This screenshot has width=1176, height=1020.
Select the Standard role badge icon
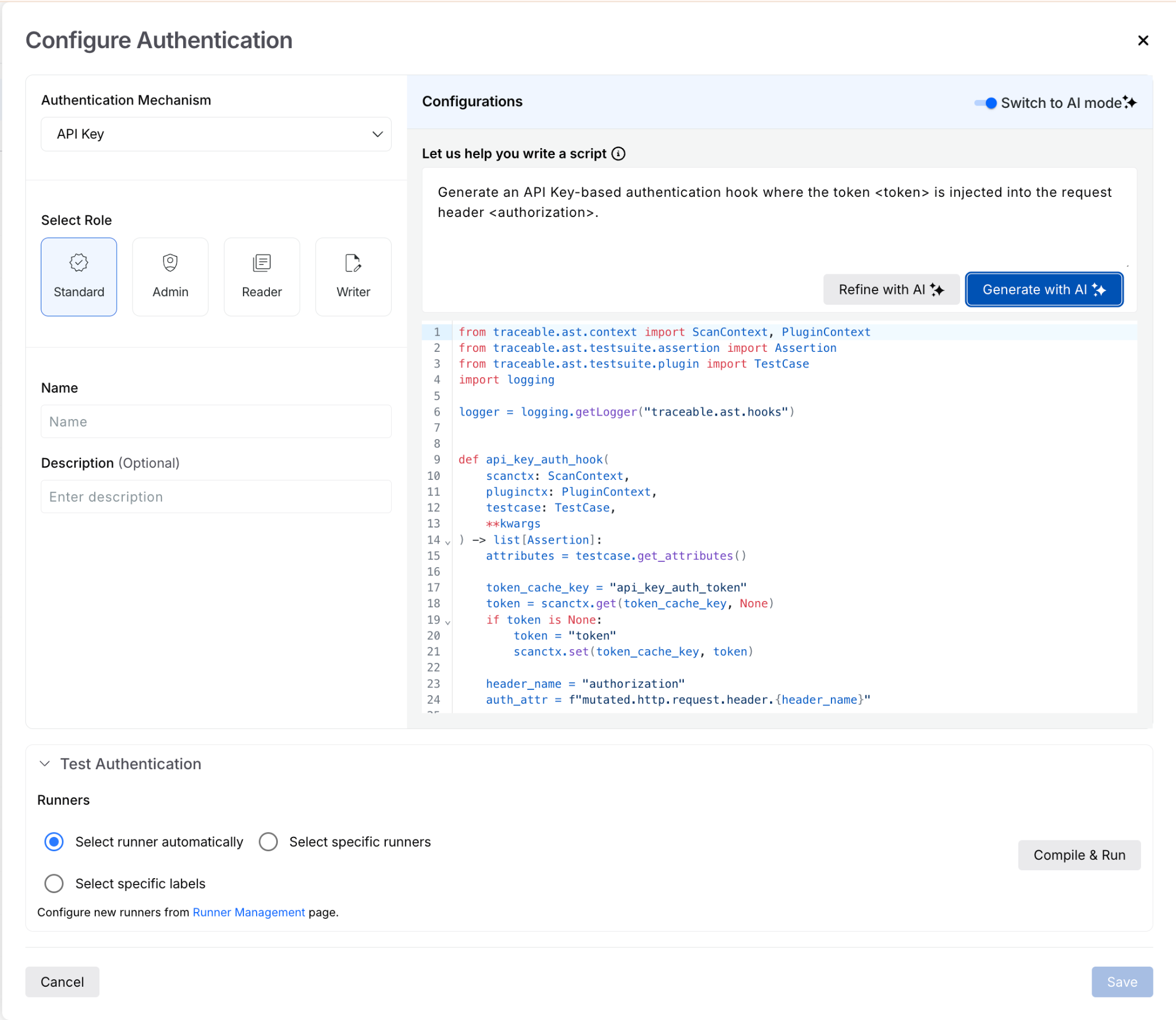tap(79, 263)
